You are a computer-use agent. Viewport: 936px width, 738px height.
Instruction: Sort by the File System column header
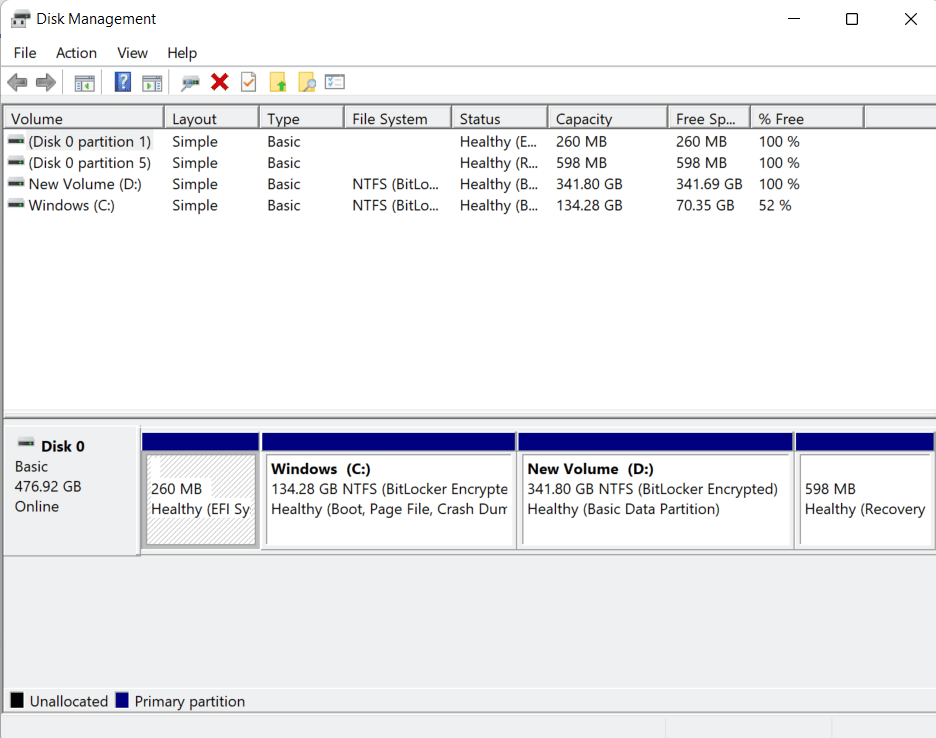[x=398, y=118]
